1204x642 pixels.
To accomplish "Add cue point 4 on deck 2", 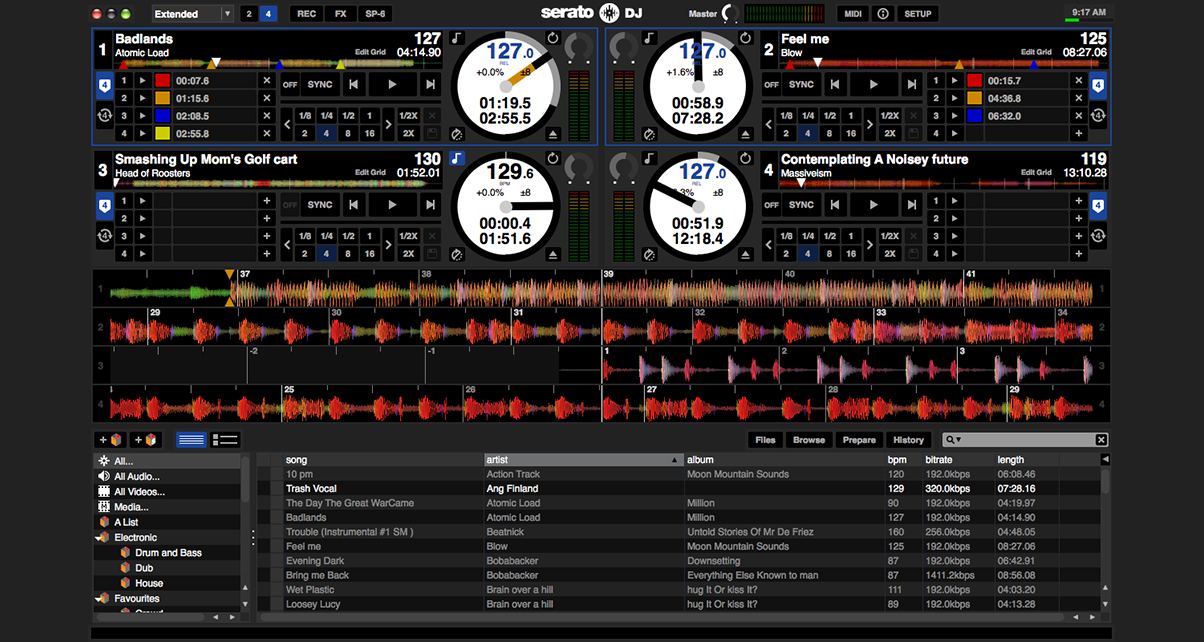I will [x=1078, y=133].
